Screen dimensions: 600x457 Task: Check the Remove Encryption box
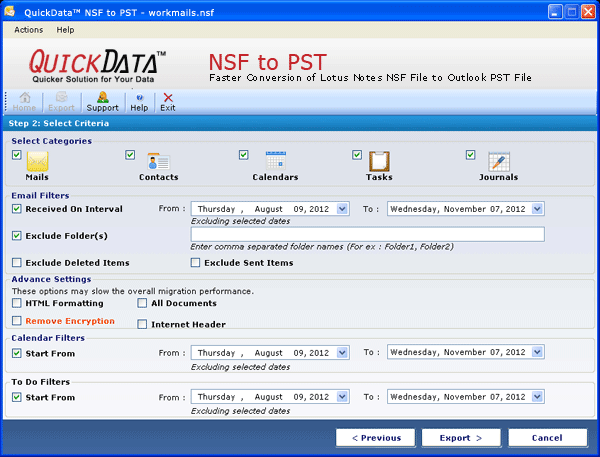tap(16, 321)
